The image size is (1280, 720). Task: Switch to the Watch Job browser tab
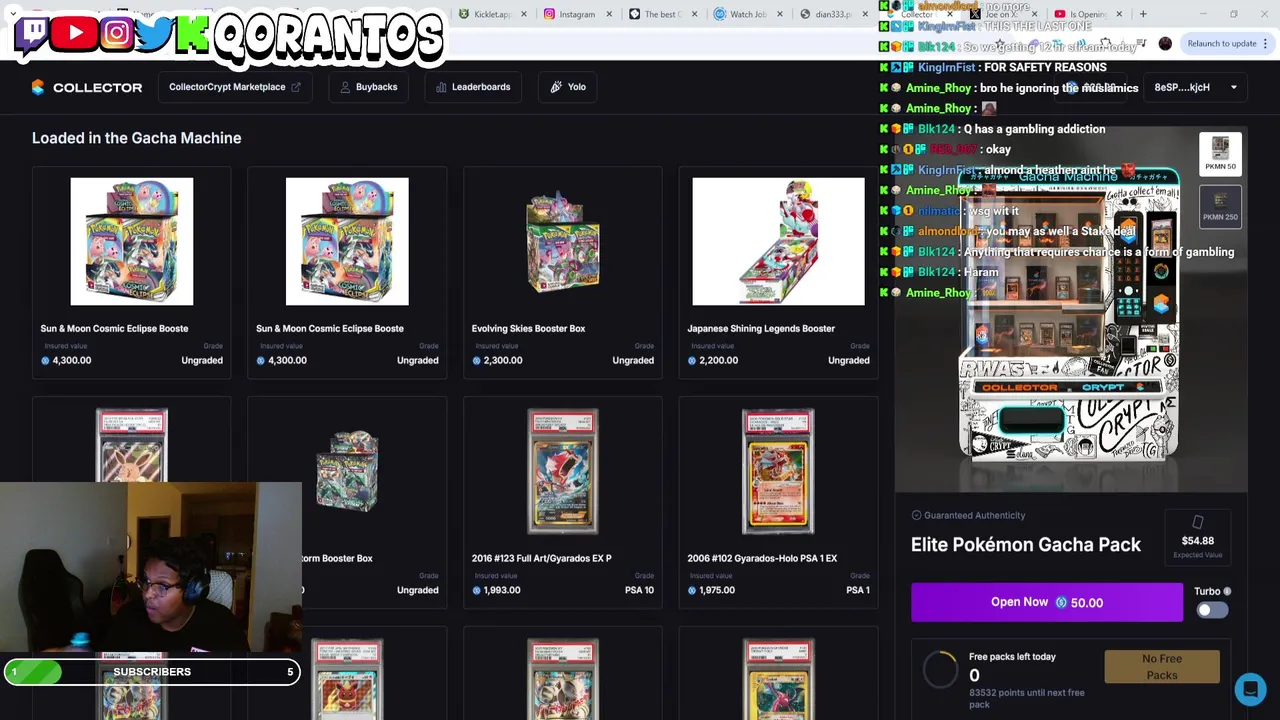click(748, 14)
